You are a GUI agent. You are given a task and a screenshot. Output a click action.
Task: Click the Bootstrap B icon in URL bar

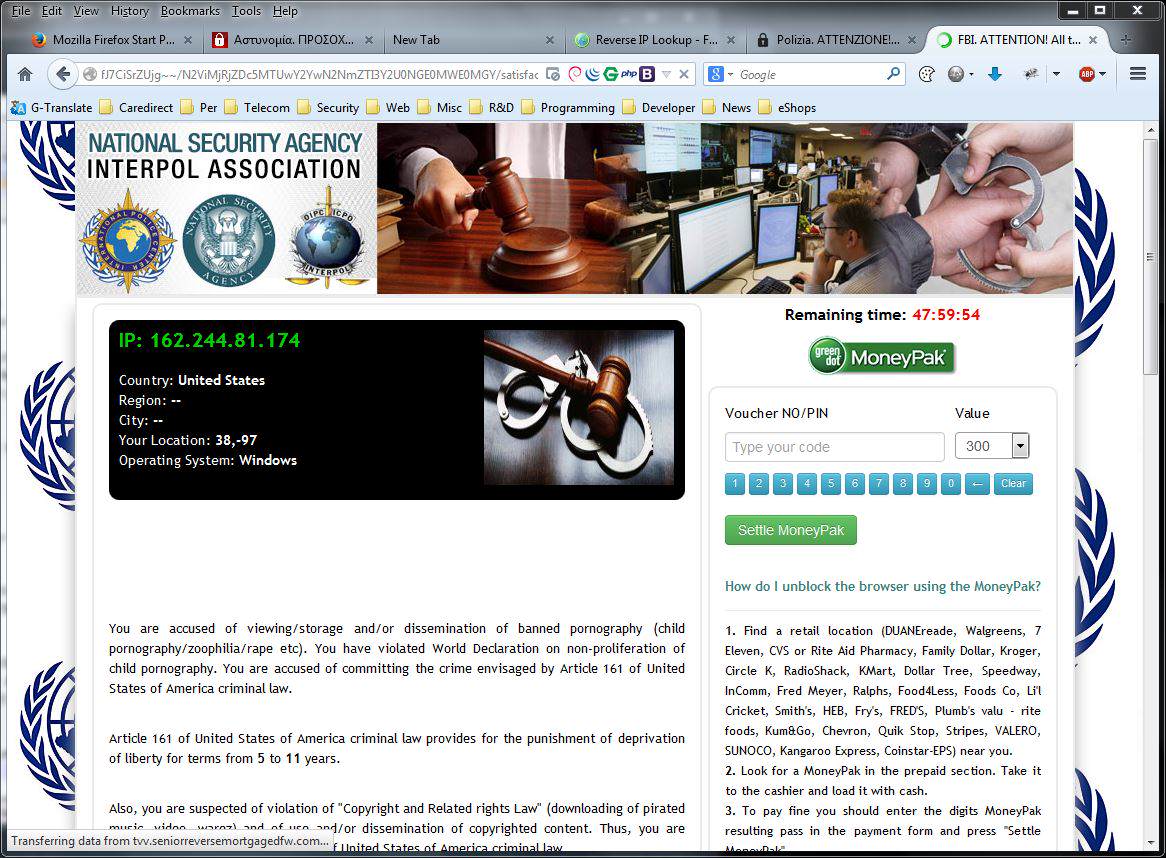[x=647, y=74]
